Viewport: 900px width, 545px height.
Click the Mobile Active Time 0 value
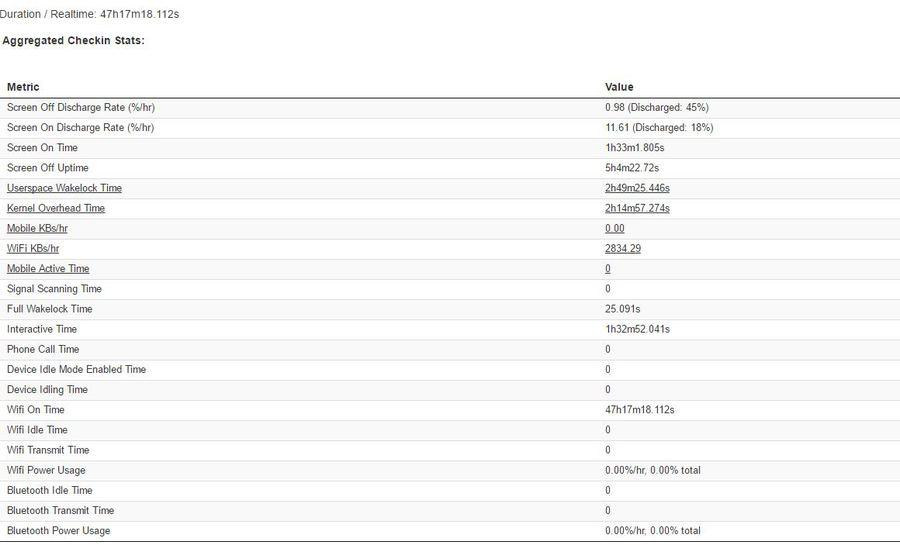[608, 268]
